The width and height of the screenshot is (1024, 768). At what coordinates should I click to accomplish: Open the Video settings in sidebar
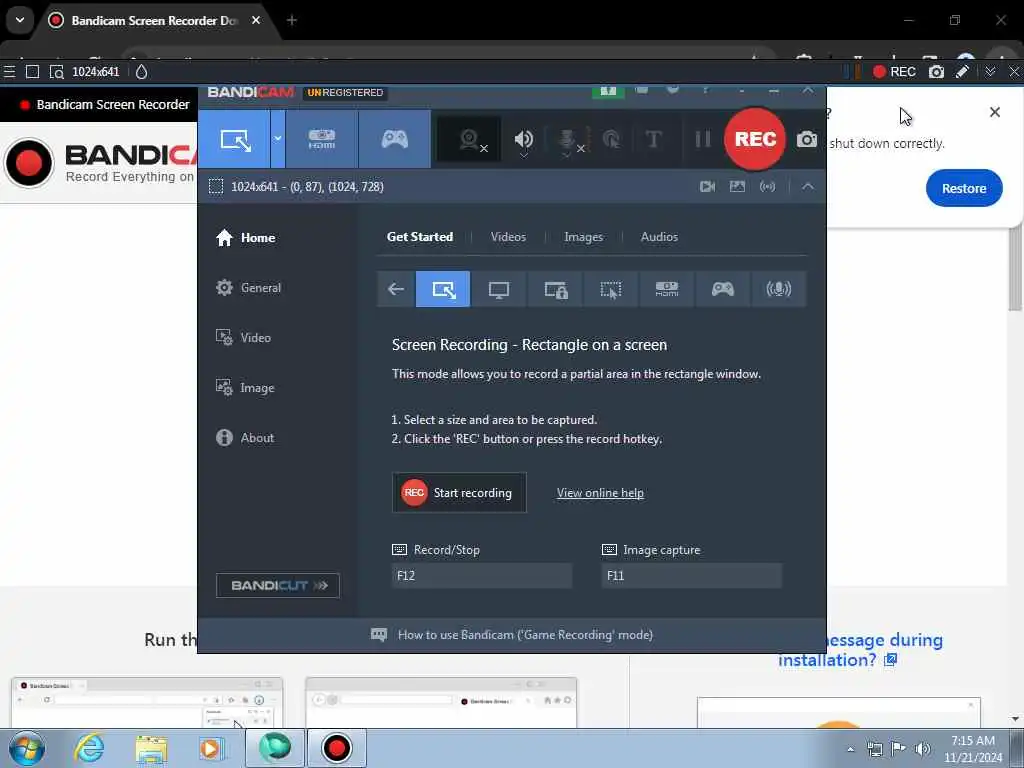[x=243, y=338]
